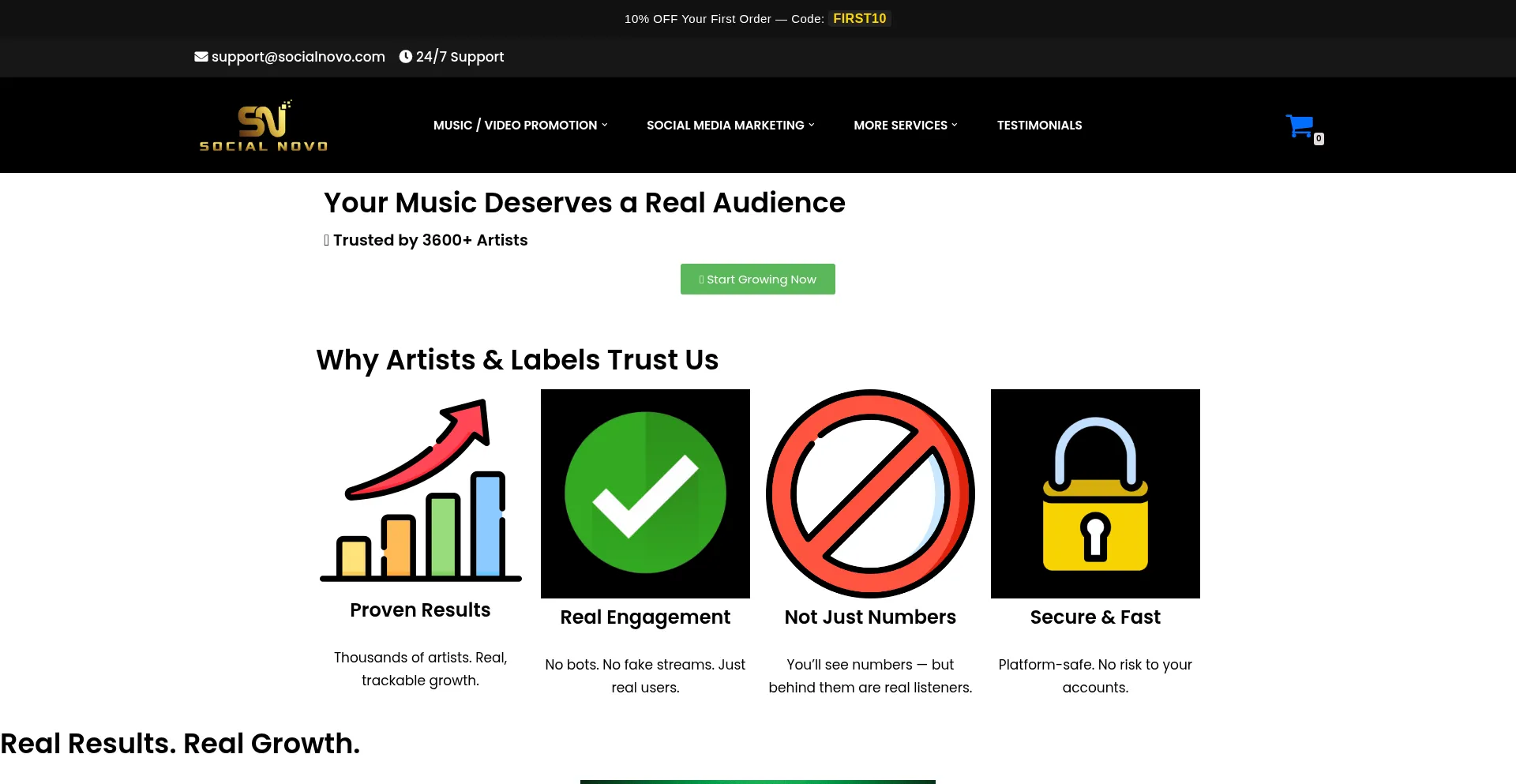Open the blue shopping cart icon
This screenshot has height=784, width=1516.
(x=1299, y=126)
